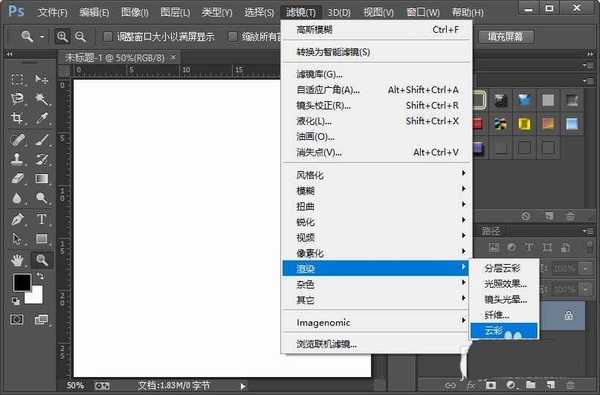Click the 填充屏幕 button
600x395 pixels.
505,37
